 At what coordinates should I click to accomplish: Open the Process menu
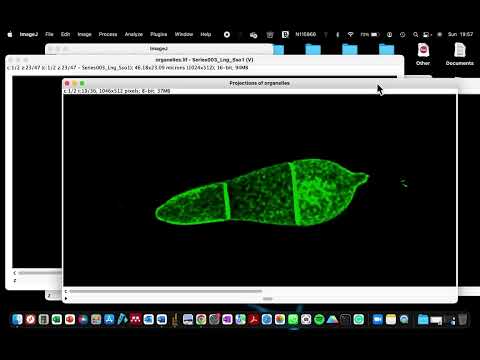pos(108,34)
